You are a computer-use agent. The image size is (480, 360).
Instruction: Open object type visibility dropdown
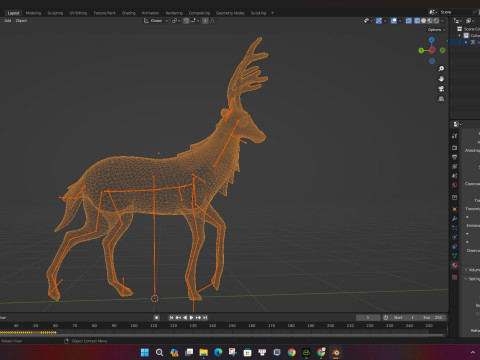368,21
